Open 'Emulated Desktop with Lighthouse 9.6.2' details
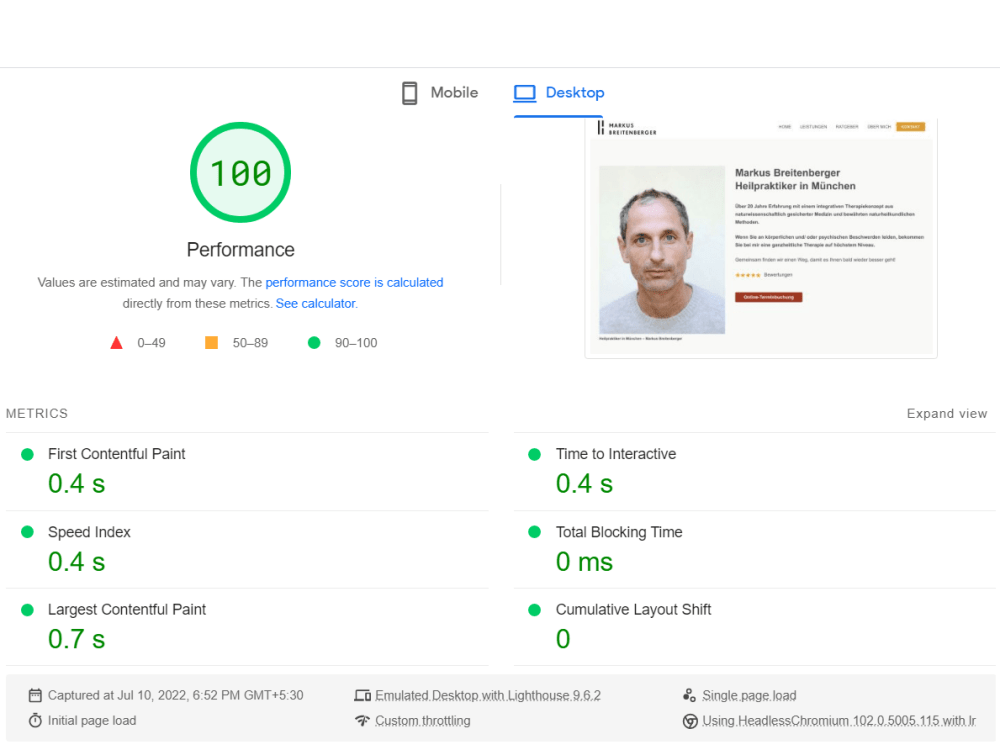The image size is (1000, 750). 488,695
